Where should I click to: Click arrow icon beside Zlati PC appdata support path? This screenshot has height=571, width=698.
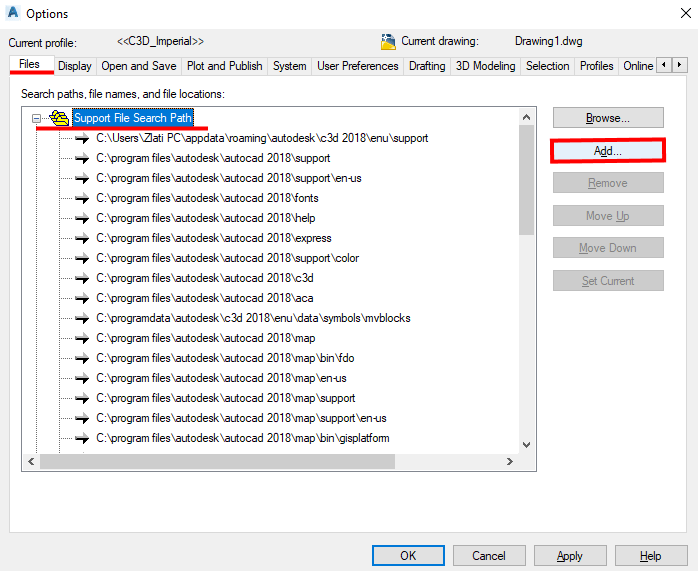tap(82, 138)
